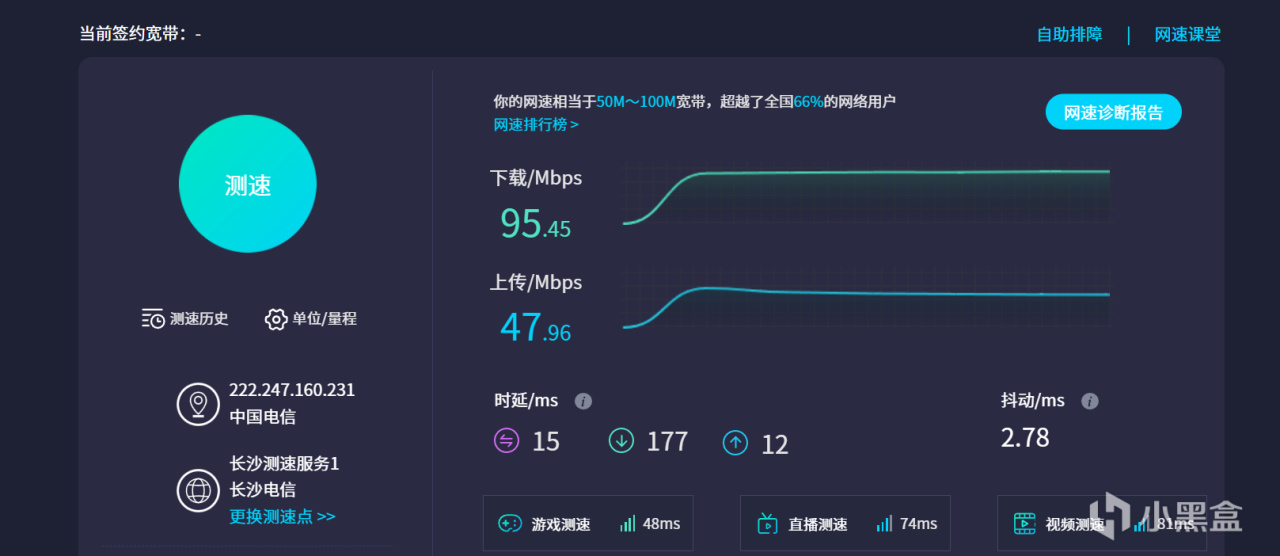Click the 更换测速点 link
This screenshot has height=556, width=1280.
click(282, 517)
